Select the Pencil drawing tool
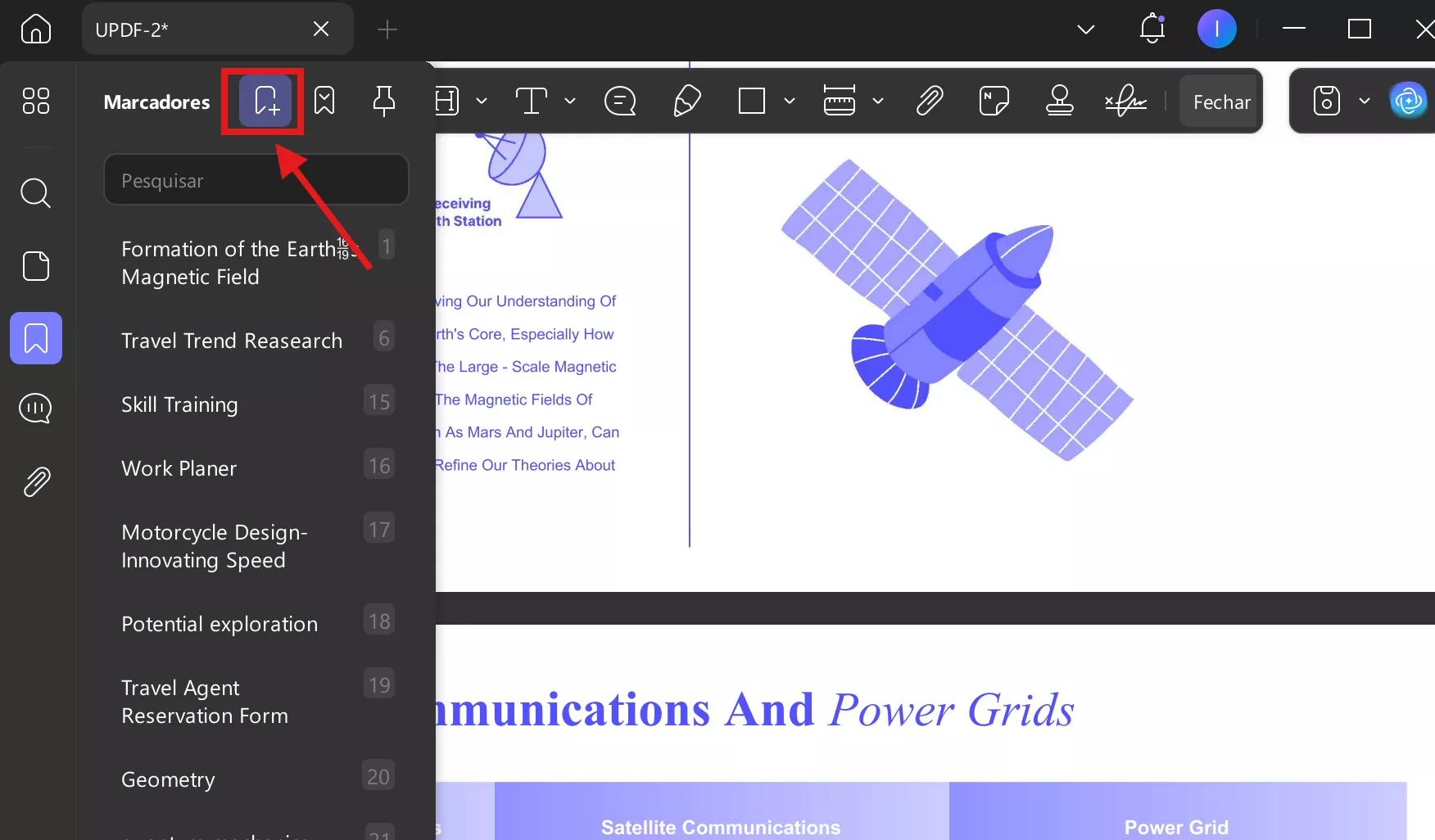Viewport: 1435px width, 840px height. tap(686, 102)
